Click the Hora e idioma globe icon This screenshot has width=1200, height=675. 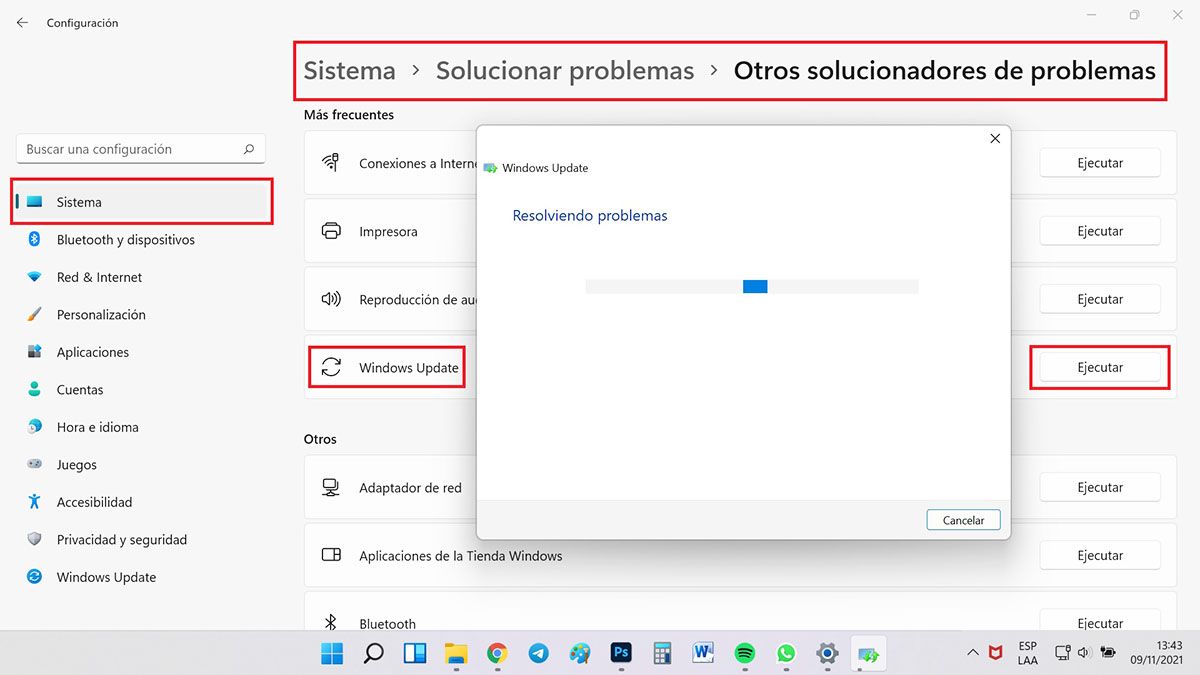35,427
